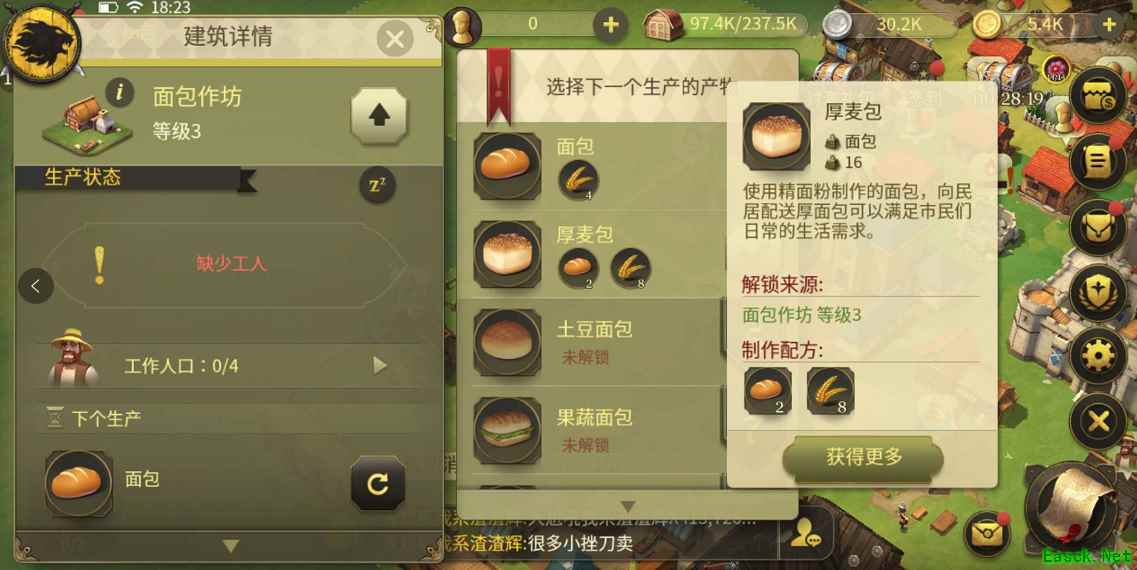Toggle the sleep mode zZ icon

[378, 185]
